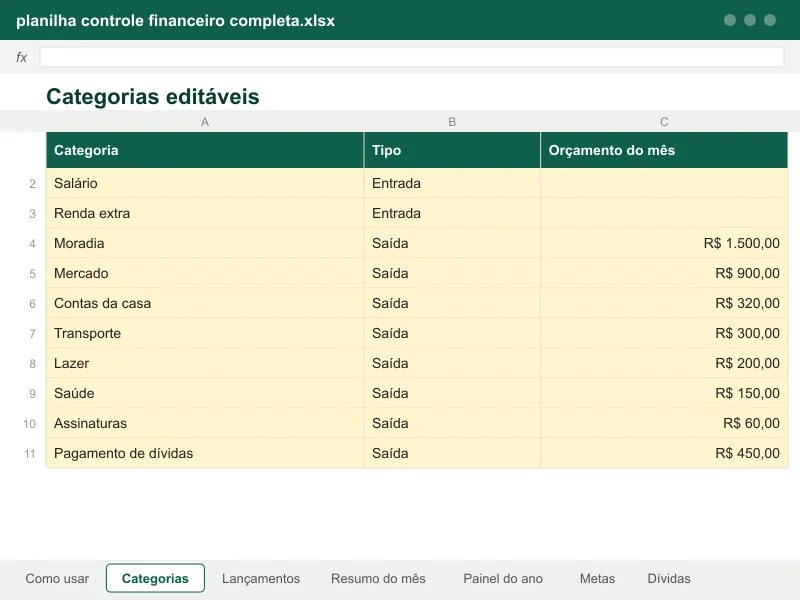Viewport: 800px width, 600px height.
Task: Select the R$ 1.500,00 budget cell
Action: pyautogui.click(x=664, y=243)
